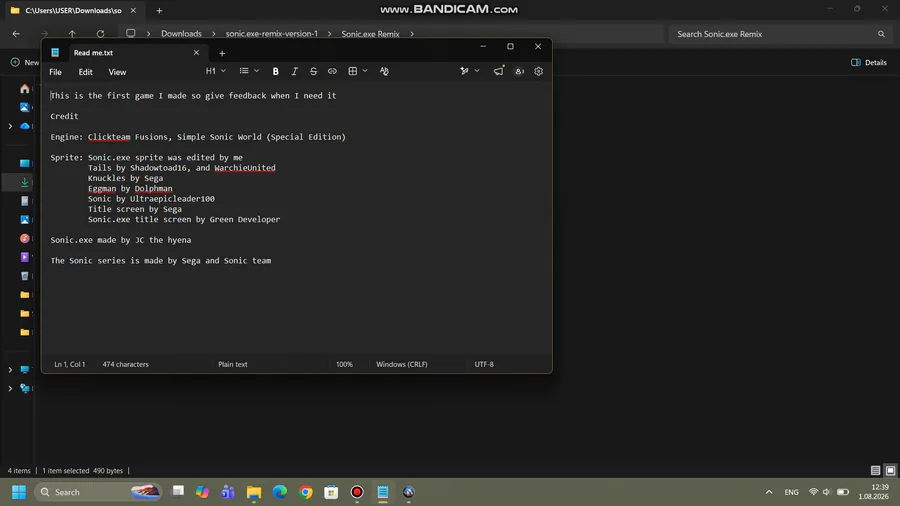Click sonic.exe-remix-version-1 breadcrumb
Screen dimensions: 900x506
271,34
